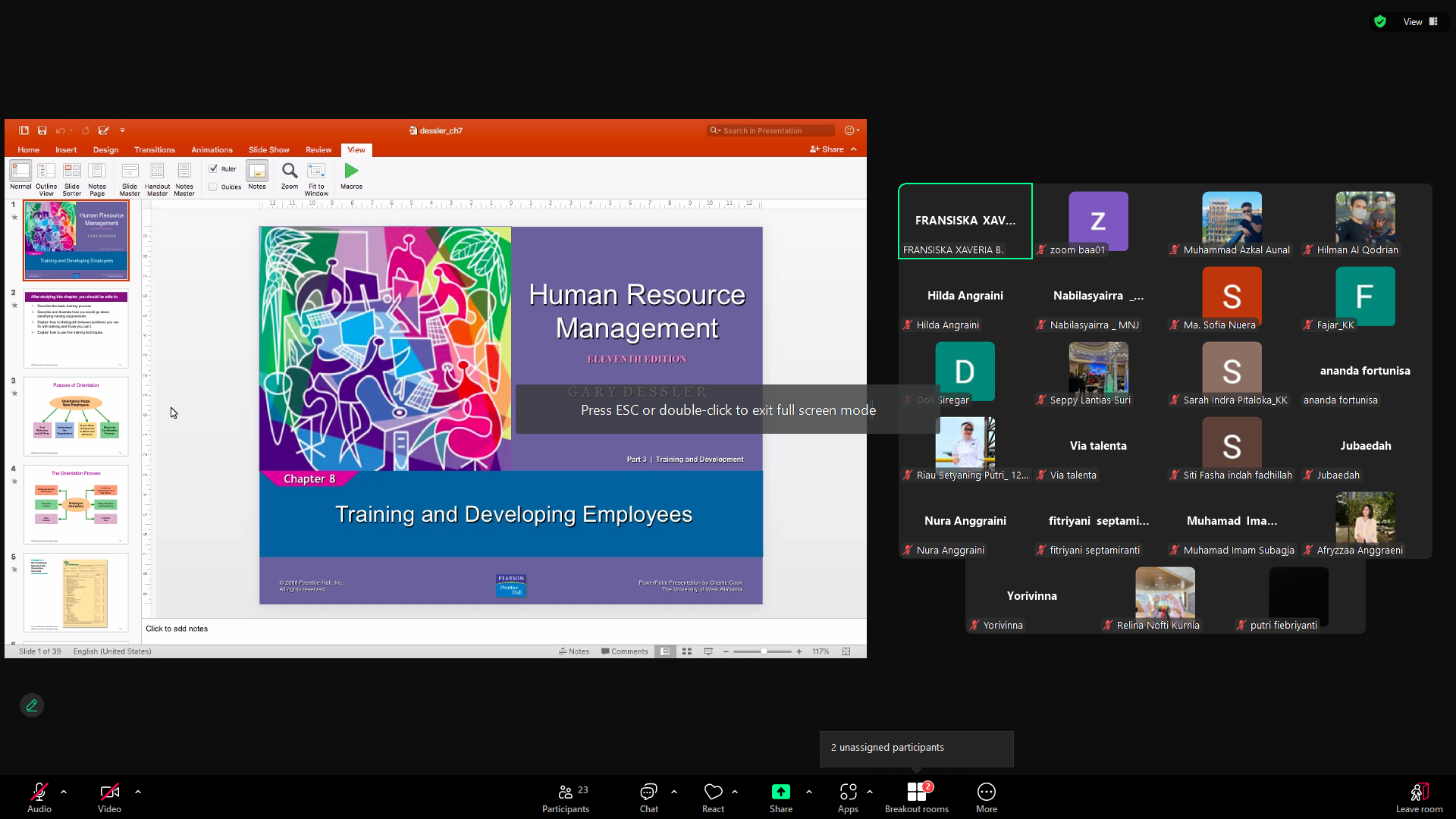The image size is (1456, 819).
Task: Select the Normal view icon in status bar
Action: (665, 651)
